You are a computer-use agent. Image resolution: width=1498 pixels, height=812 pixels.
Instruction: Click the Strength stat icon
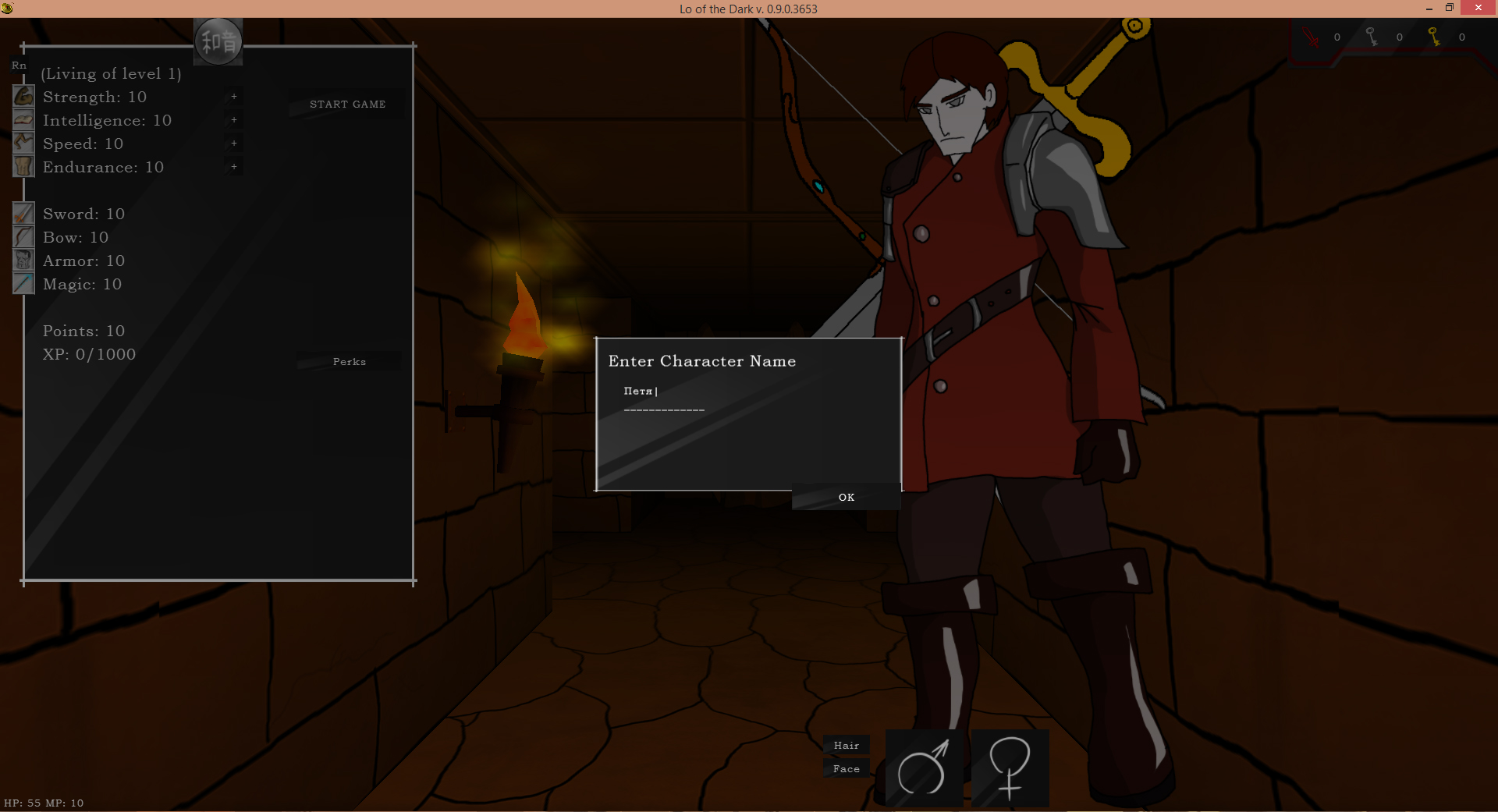(23, 96)
